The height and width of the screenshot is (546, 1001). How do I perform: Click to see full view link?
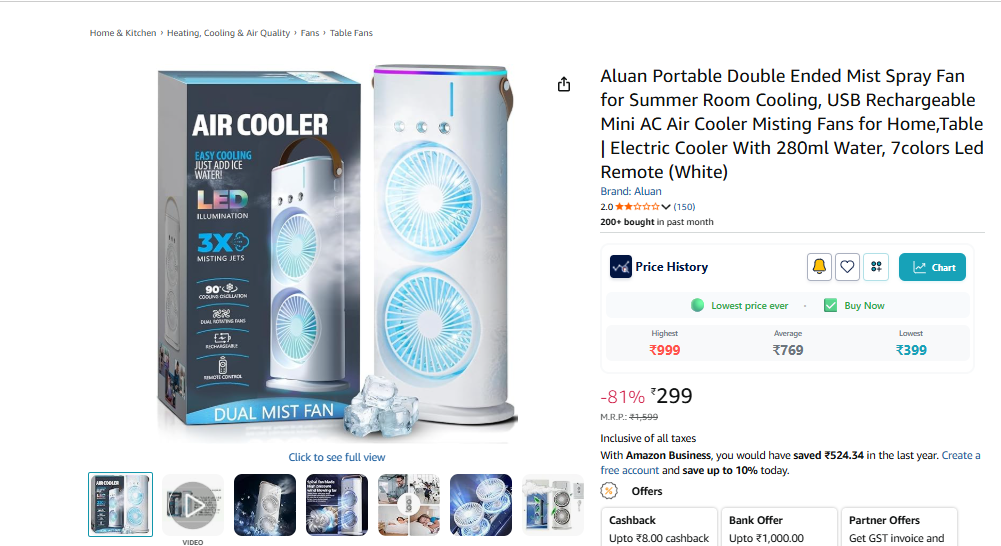(336, 457)
